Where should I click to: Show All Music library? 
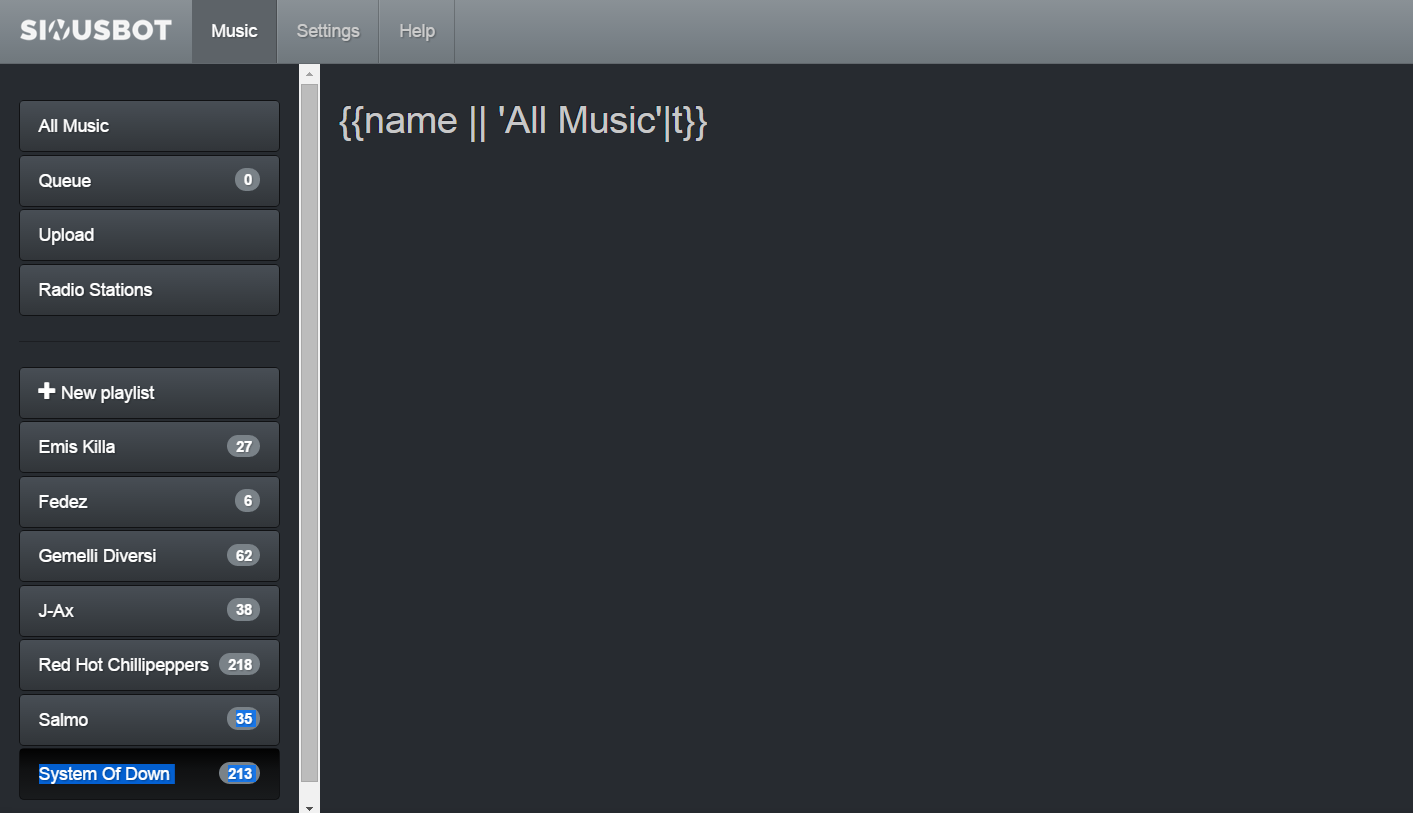pos(149,126)
